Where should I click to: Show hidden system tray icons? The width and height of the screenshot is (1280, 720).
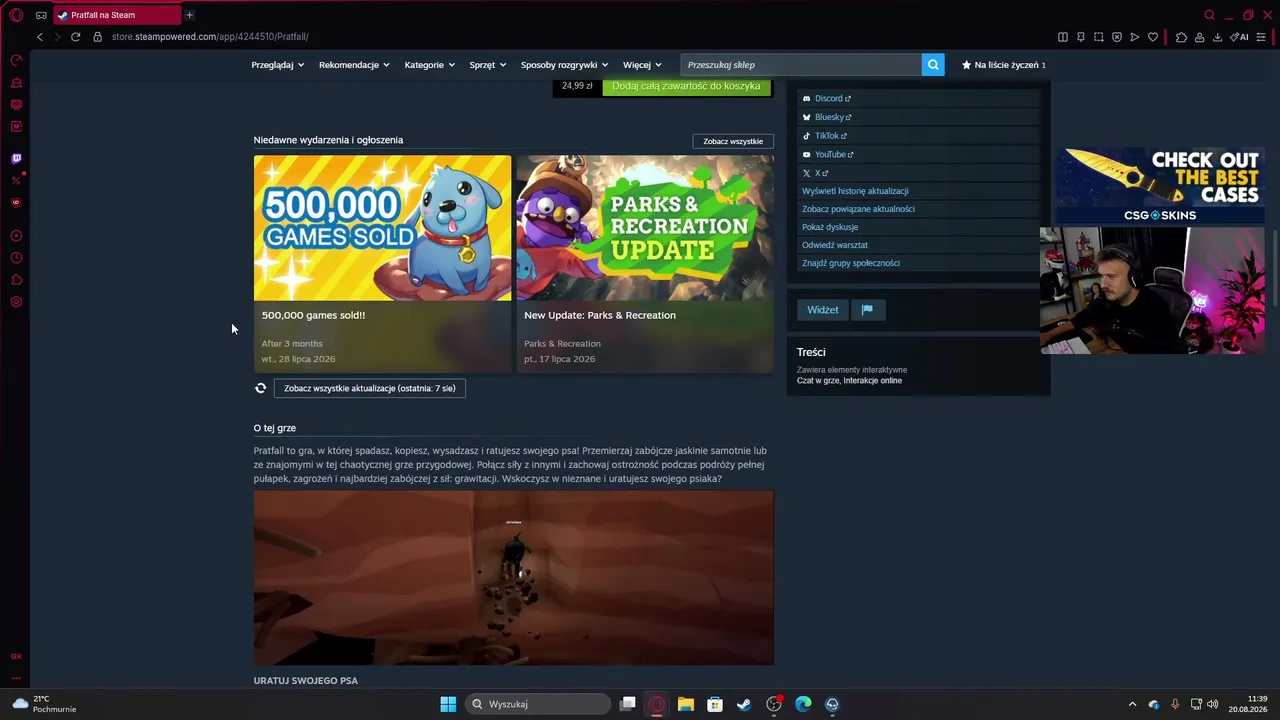coord(1132,704)
